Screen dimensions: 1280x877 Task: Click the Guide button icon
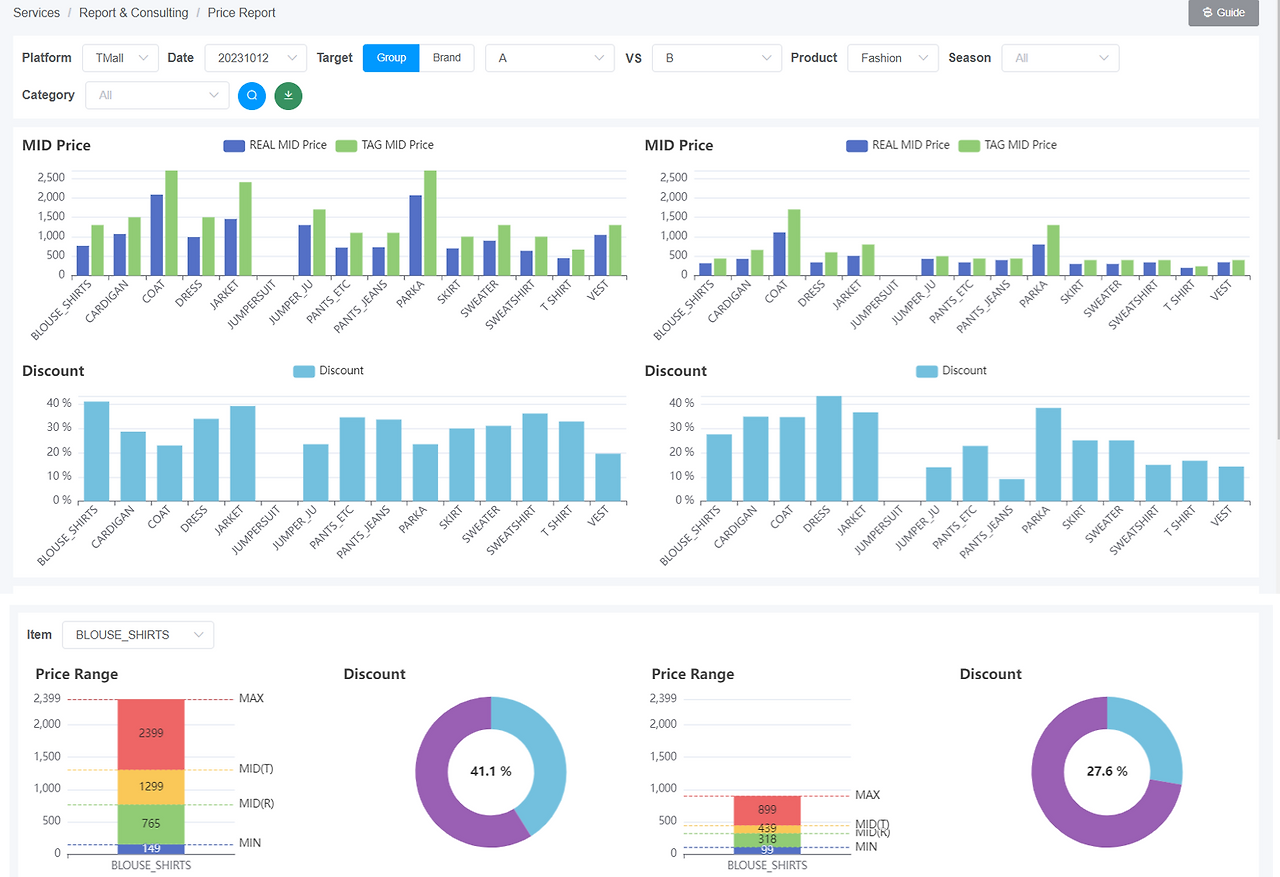click(1207, 13)
